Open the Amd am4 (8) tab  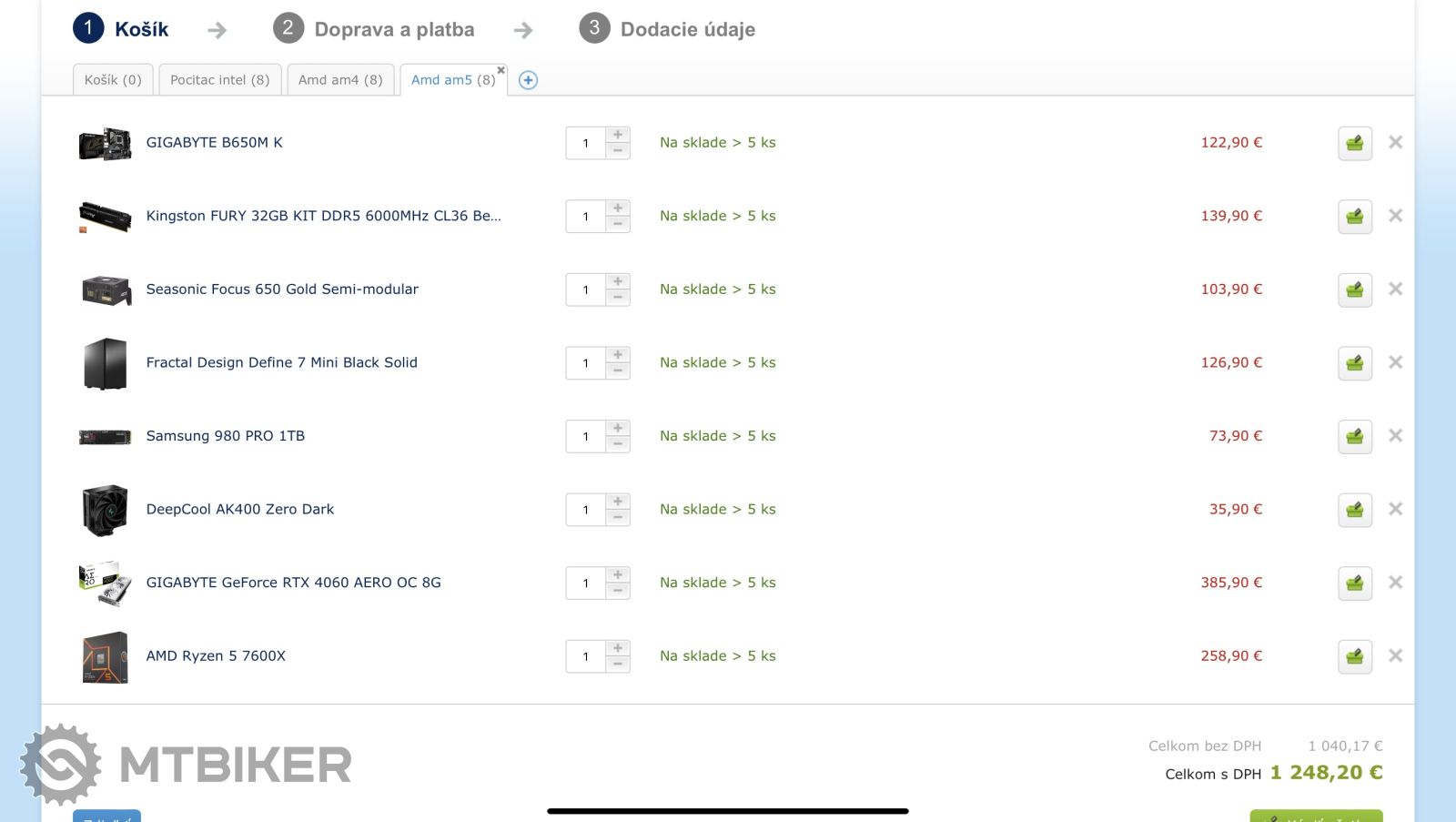(340, 80)
